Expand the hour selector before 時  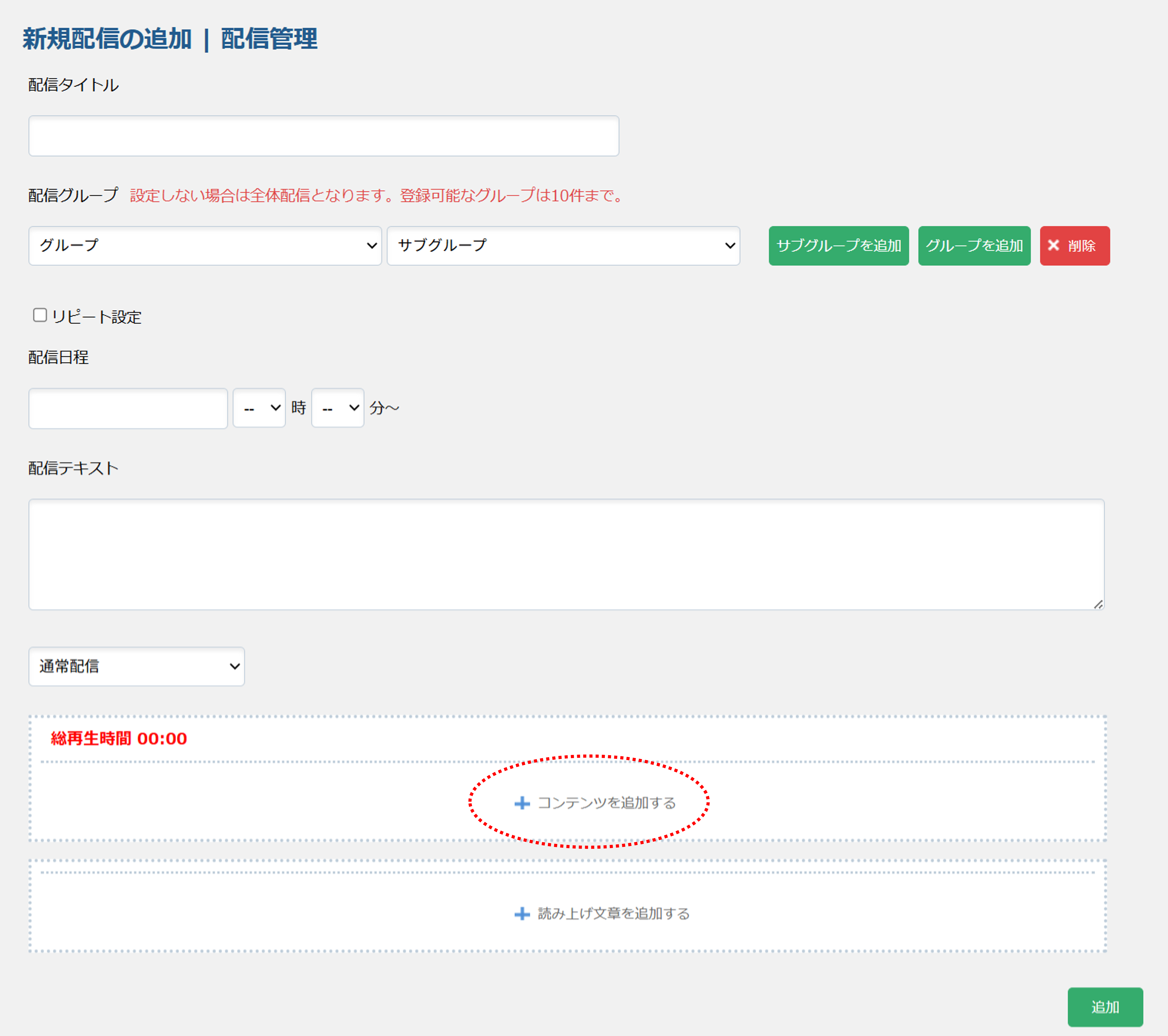coord(259,408)
